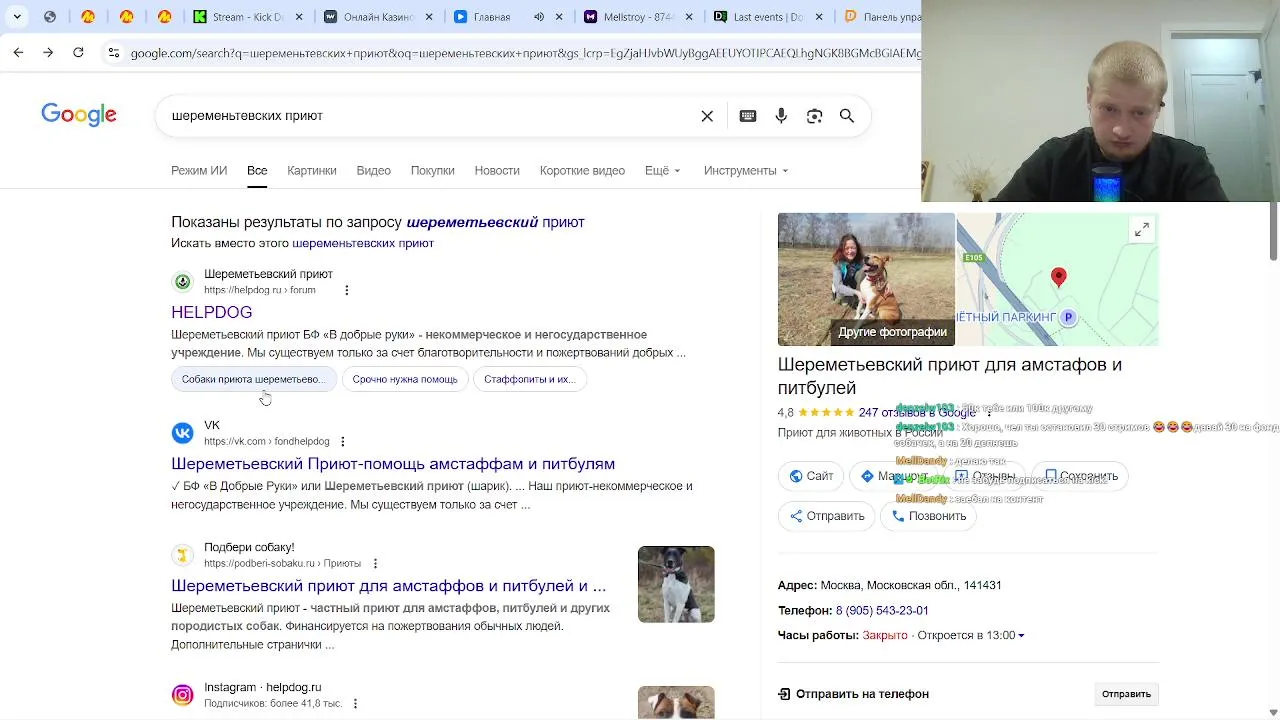Open Стаффопиты и их sitelink chip

pyautogui.click(x=530, y=379)
